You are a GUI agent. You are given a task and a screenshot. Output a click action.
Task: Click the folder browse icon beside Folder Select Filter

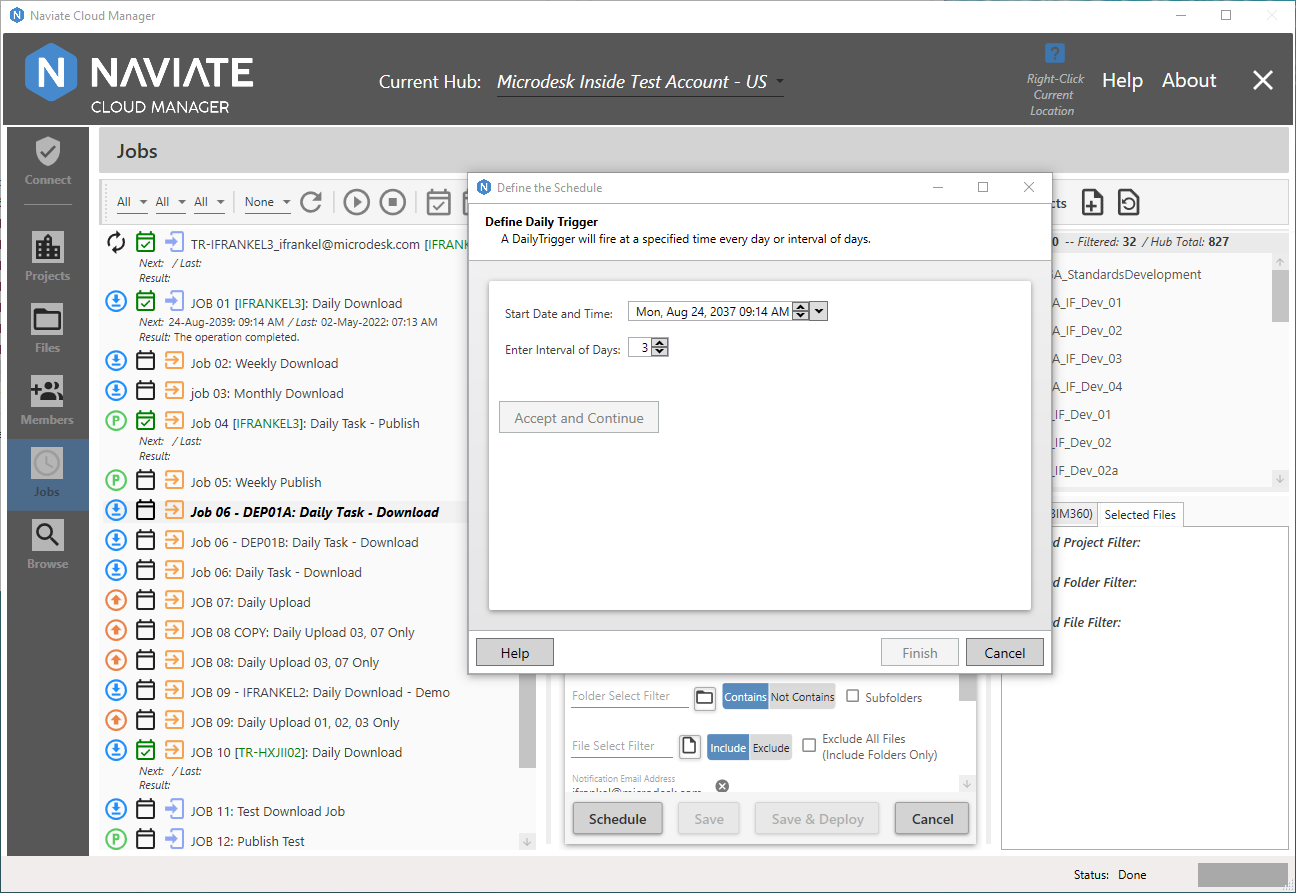pos(704,697)
